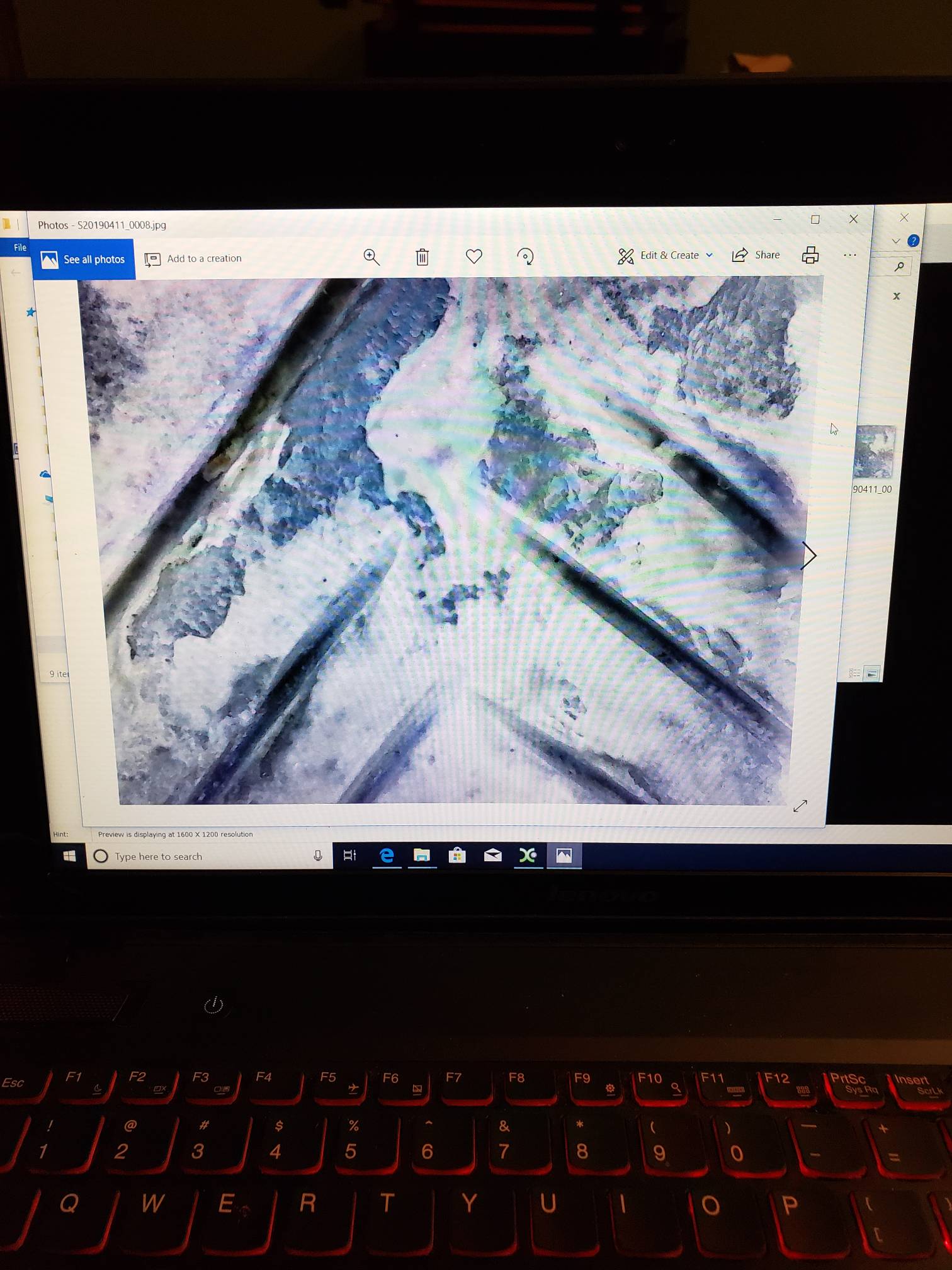
Task: Select the image thumbnail in File Explorer
Action: [x=874, y=452]
